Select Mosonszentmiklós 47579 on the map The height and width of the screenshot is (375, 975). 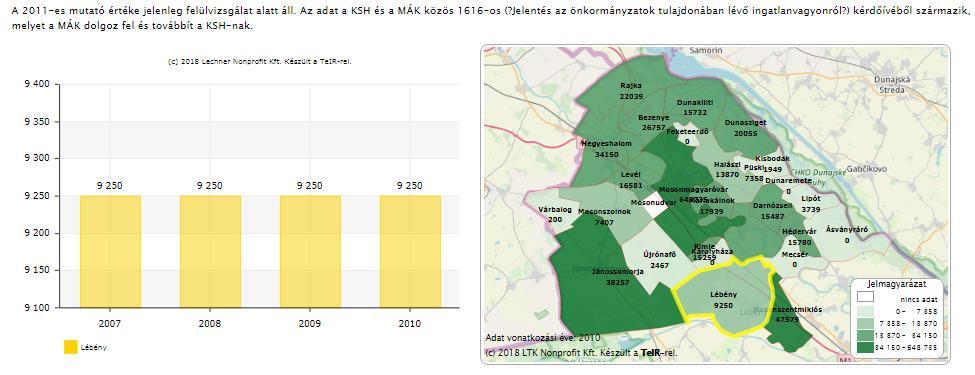pyautogui.click(x=788, y=315)
